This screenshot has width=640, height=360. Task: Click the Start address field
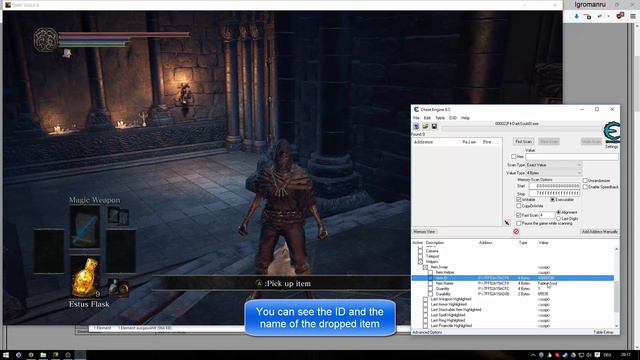(555, 186)
